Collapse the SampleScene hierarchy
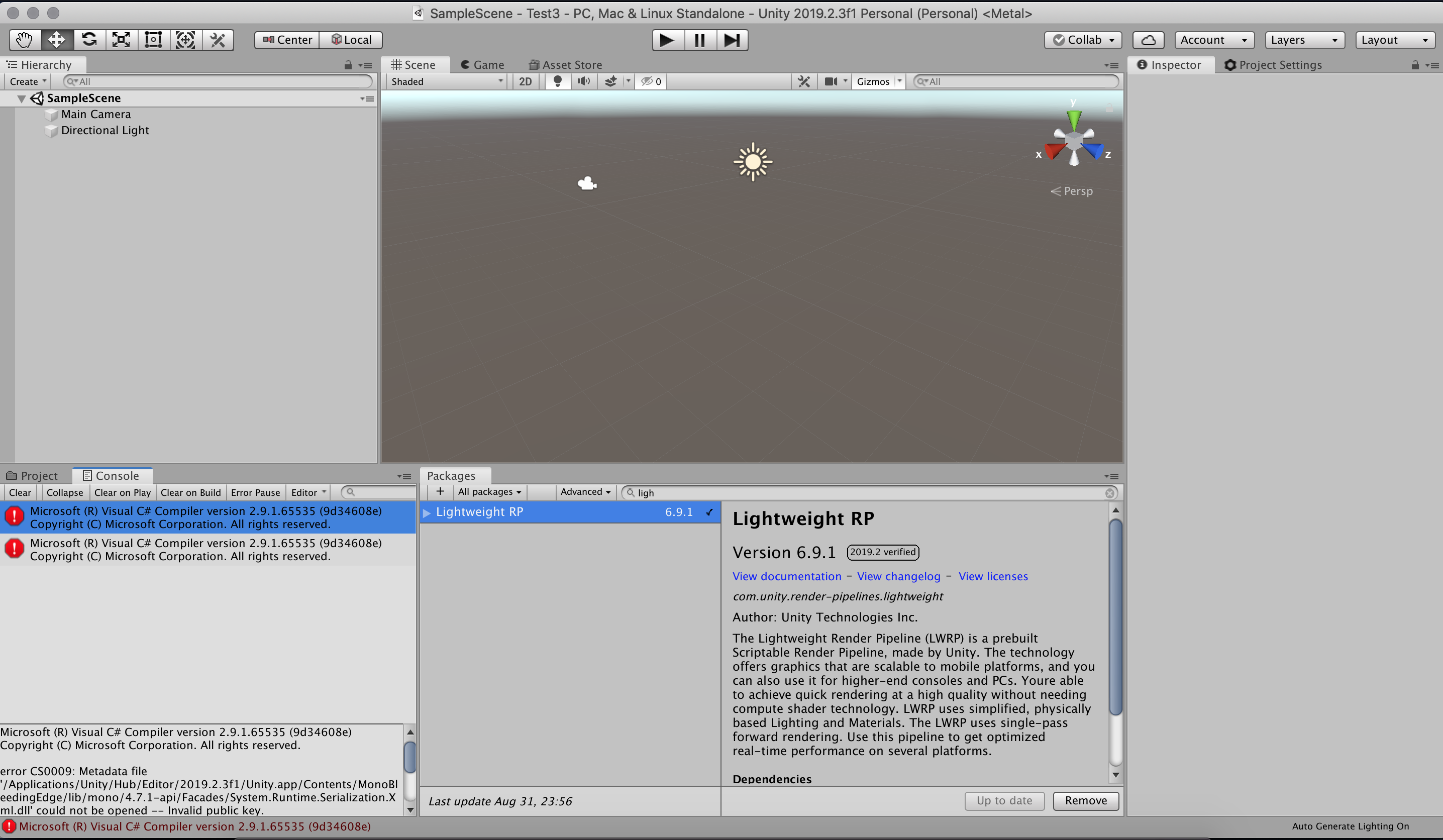This screenshot has width=1443, height=840. [x=21, y=98]
